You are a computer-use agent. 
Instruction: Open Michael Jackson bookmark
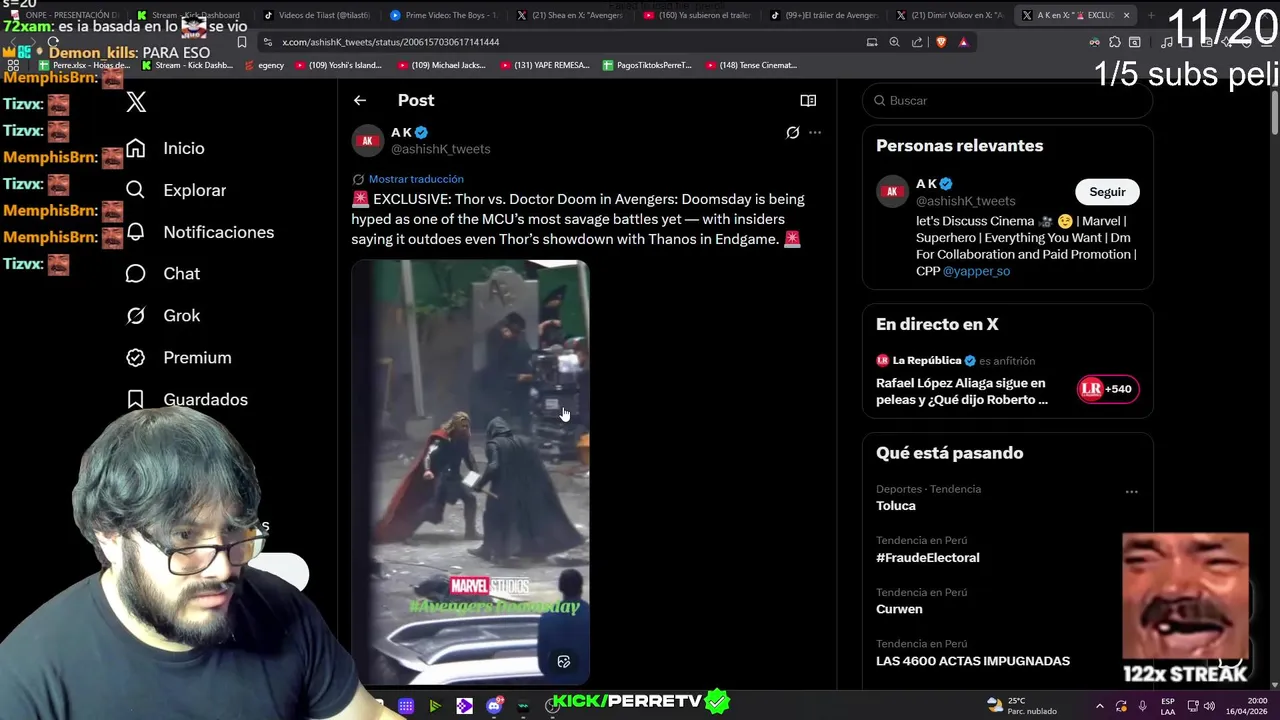tap(441, 65)
